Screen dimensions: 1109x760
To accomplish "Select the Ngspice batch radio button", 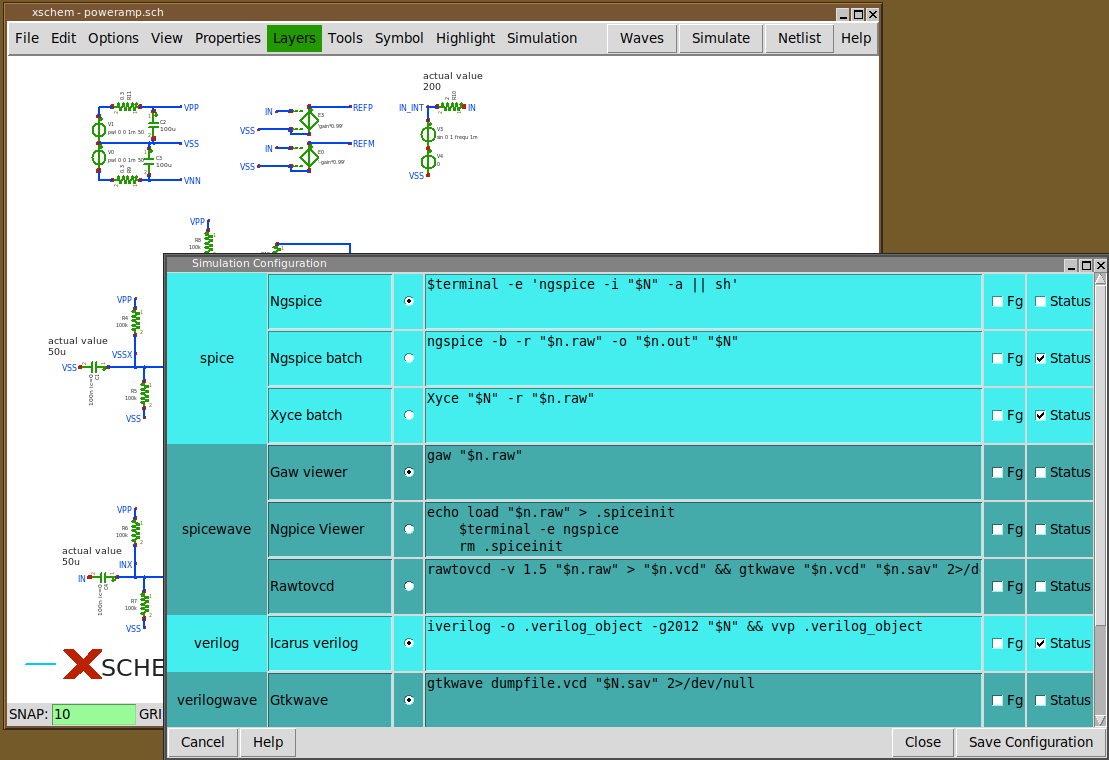I will [409, 358].
